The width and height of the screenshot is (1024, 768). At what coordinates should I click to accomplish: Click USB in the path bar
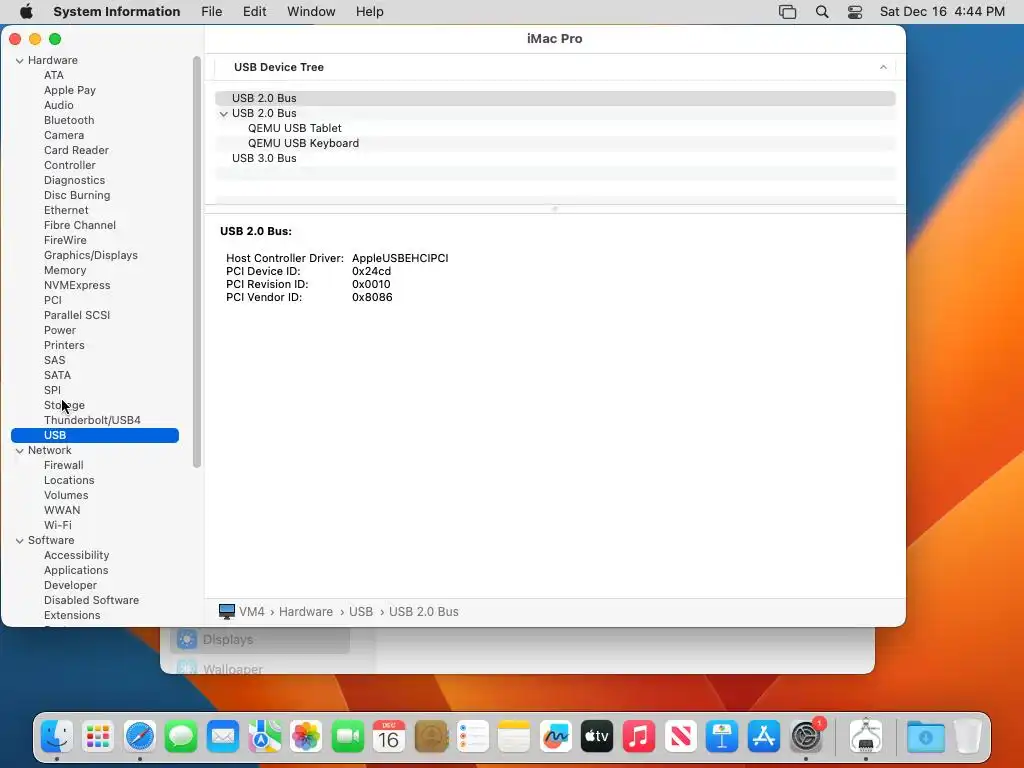pos(360,612)
